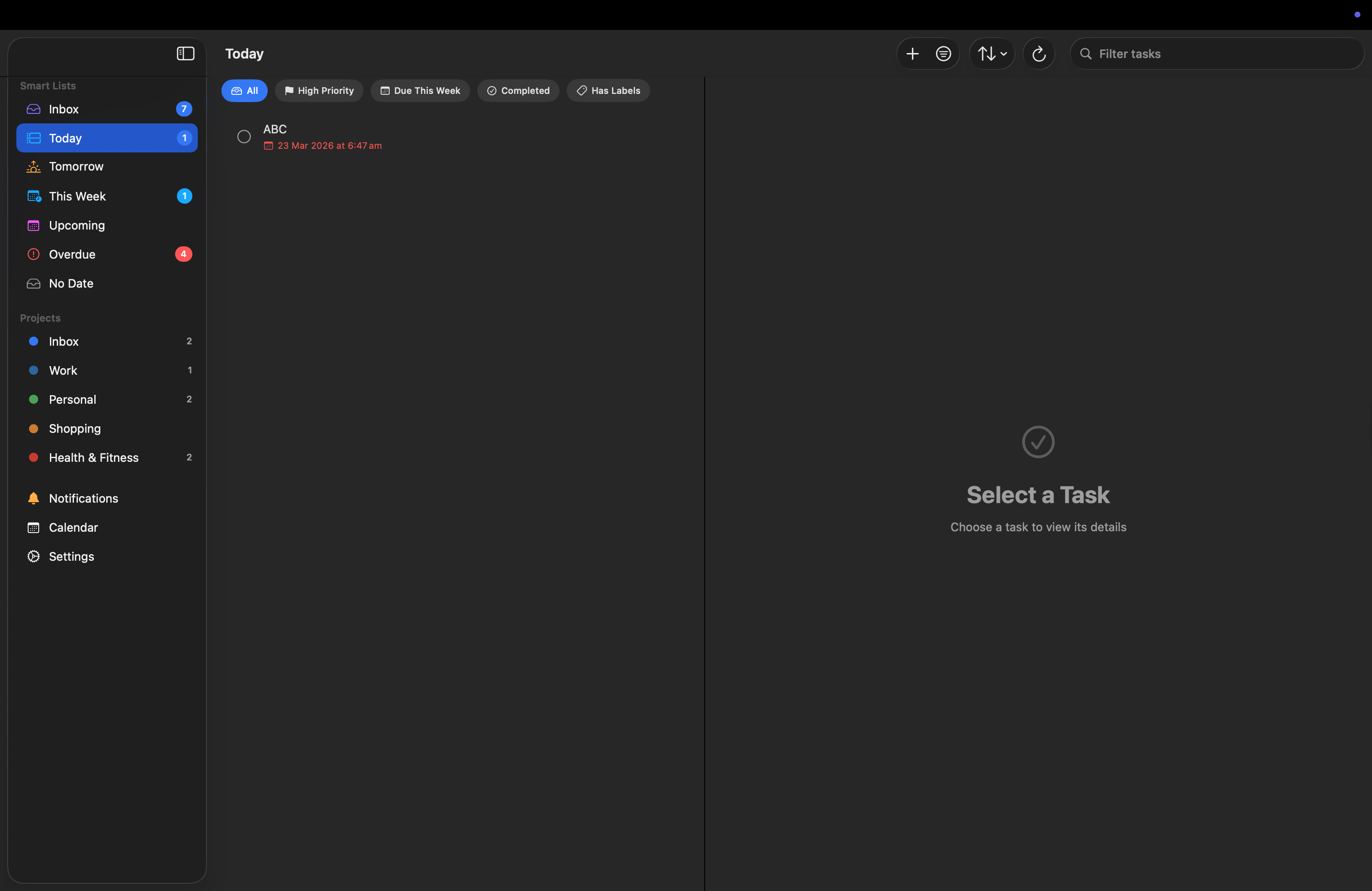Click the Overdue warning icon

(x=34, y=254)
